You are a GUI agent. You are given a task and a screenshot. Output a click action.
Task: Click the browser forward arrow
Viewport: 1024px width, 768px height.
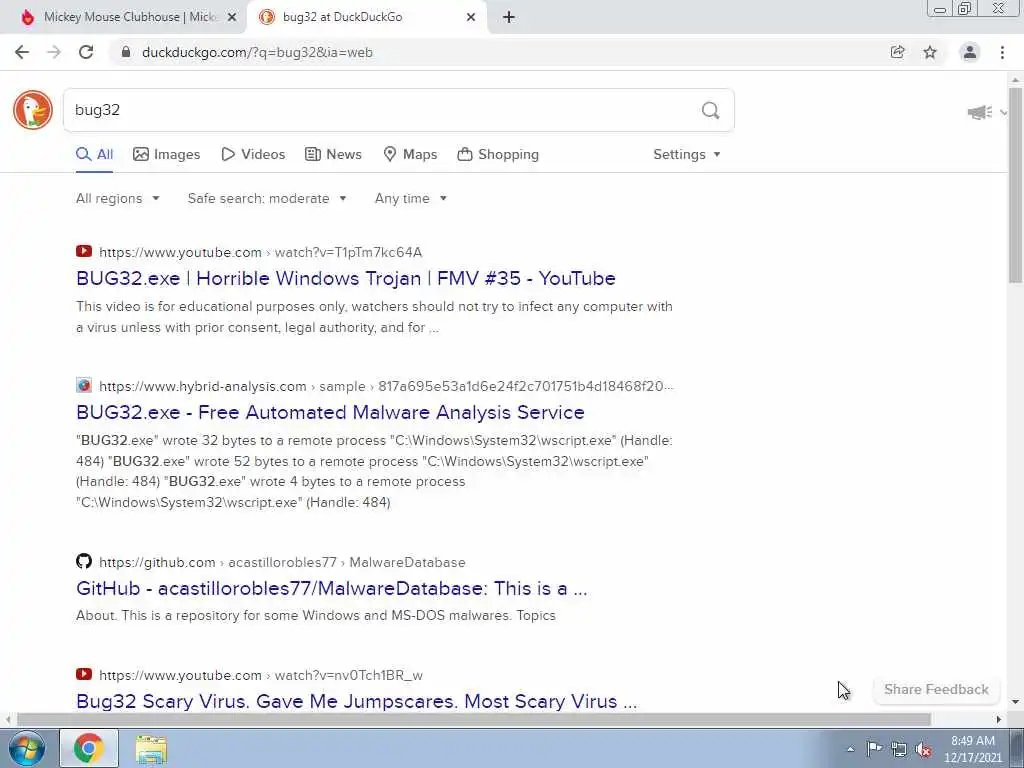[54, 52]
